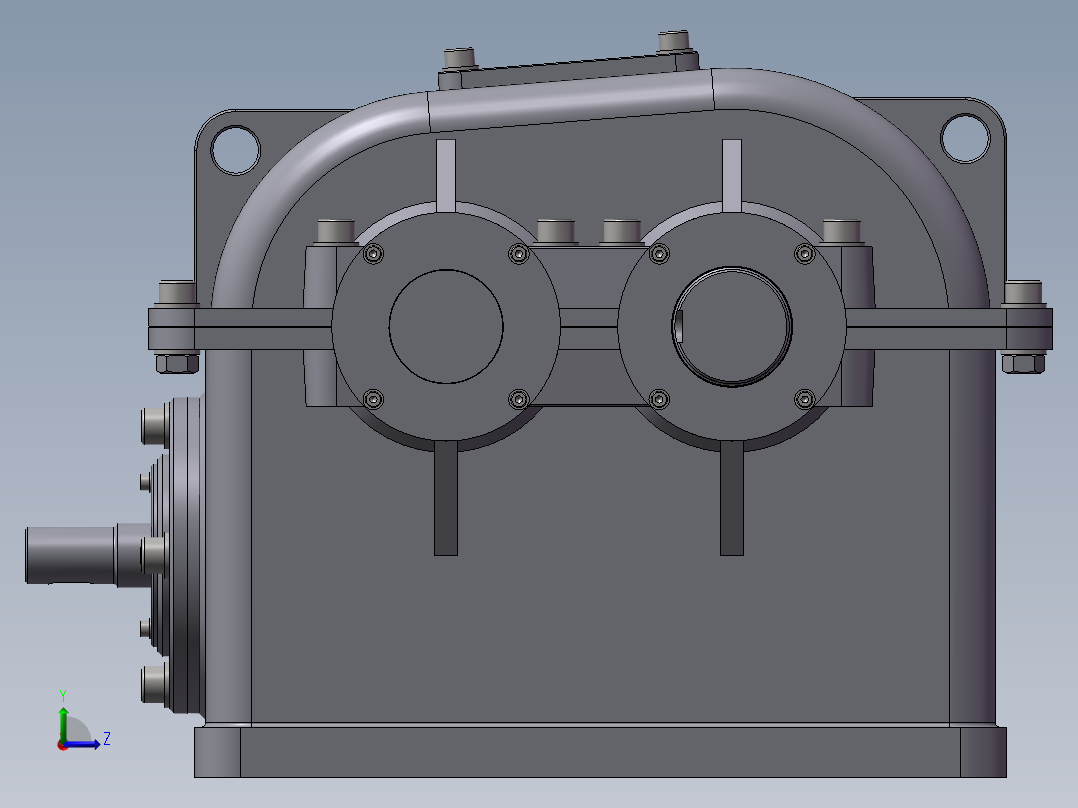
Task: Select the vertical rib below the right bearing cover
Action: (733, 500)
